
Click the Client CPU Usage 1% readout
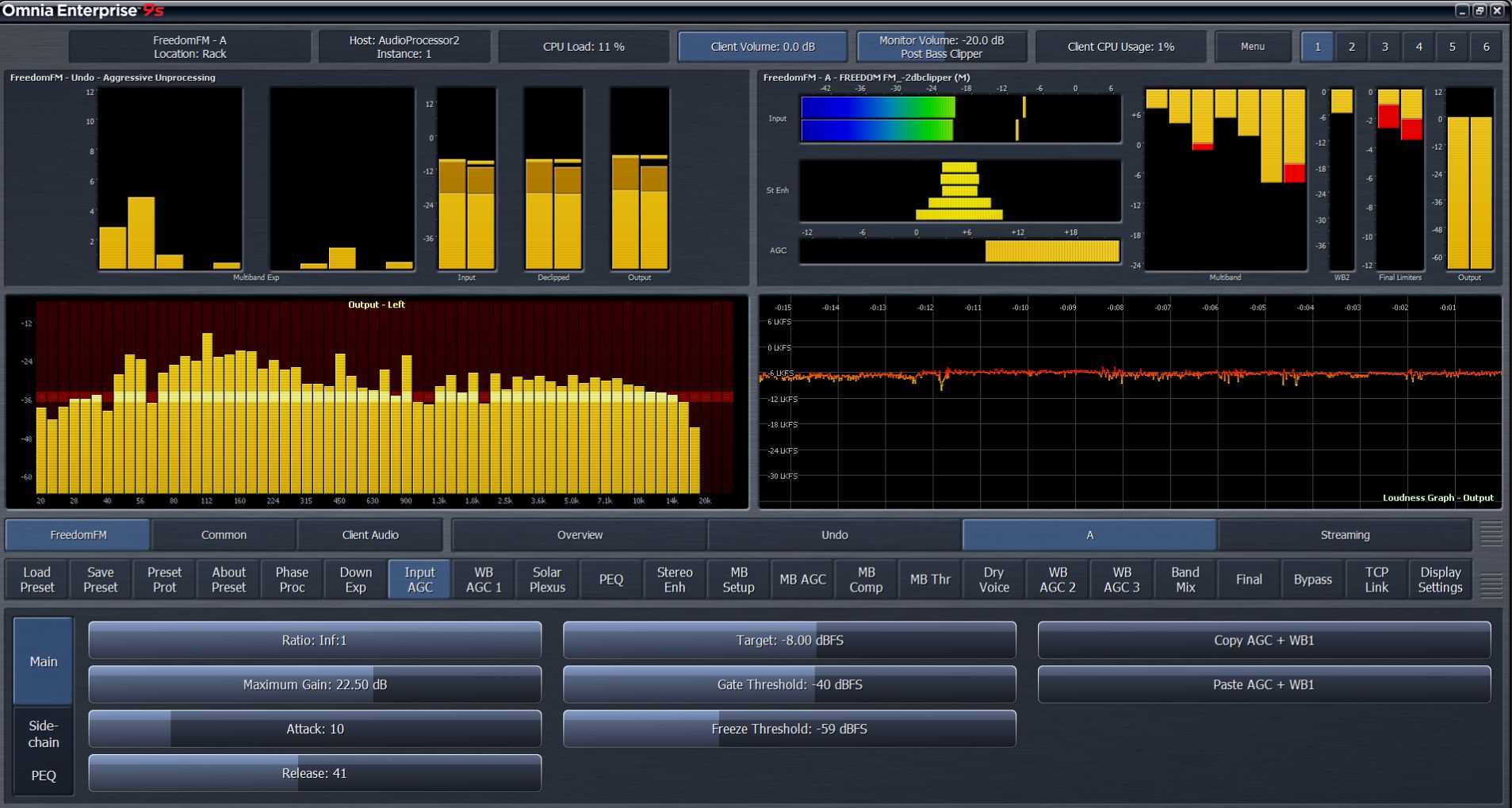[1120, 47]
